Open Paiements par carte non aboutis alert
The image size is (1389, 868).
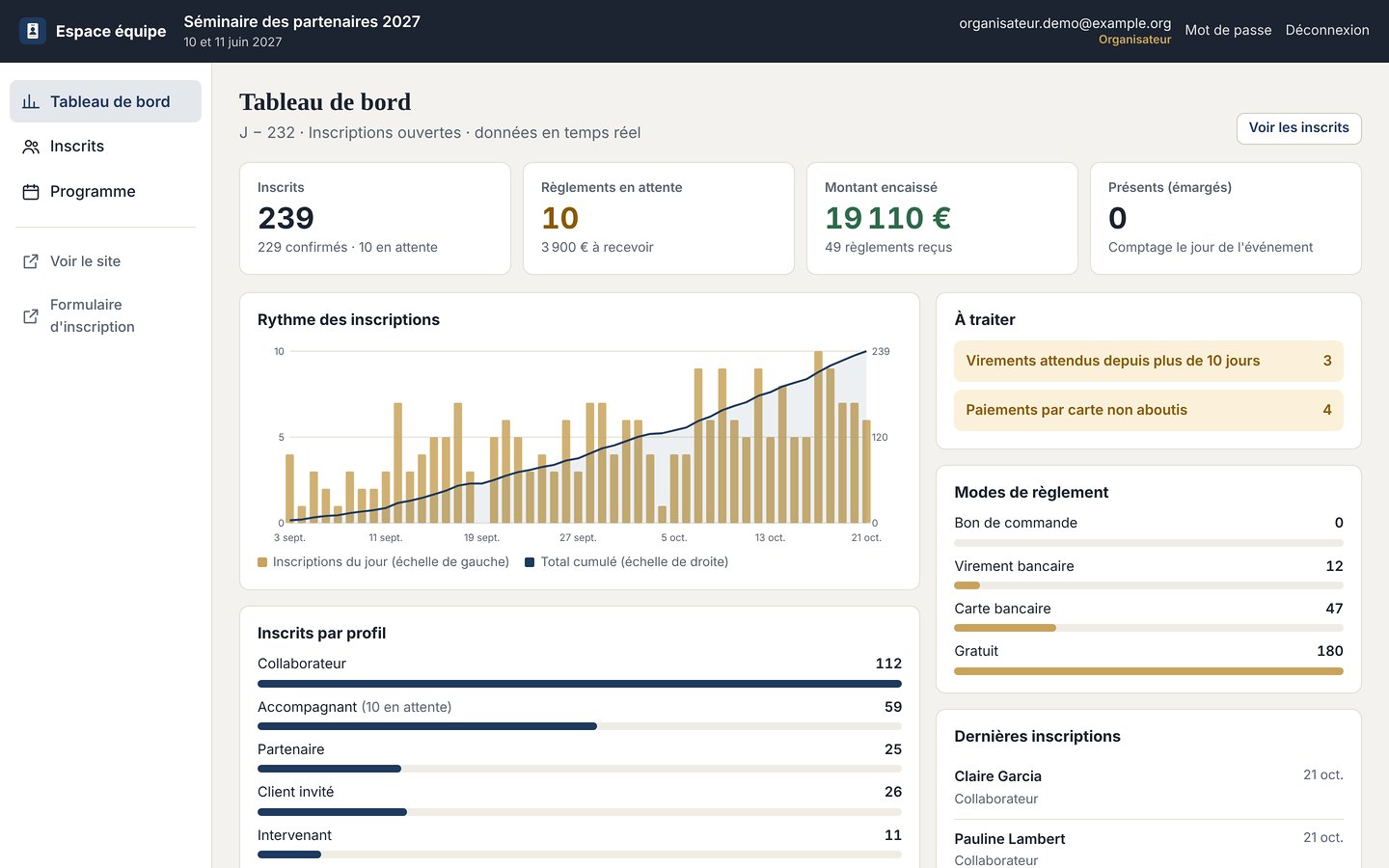tap(1149, 411)
